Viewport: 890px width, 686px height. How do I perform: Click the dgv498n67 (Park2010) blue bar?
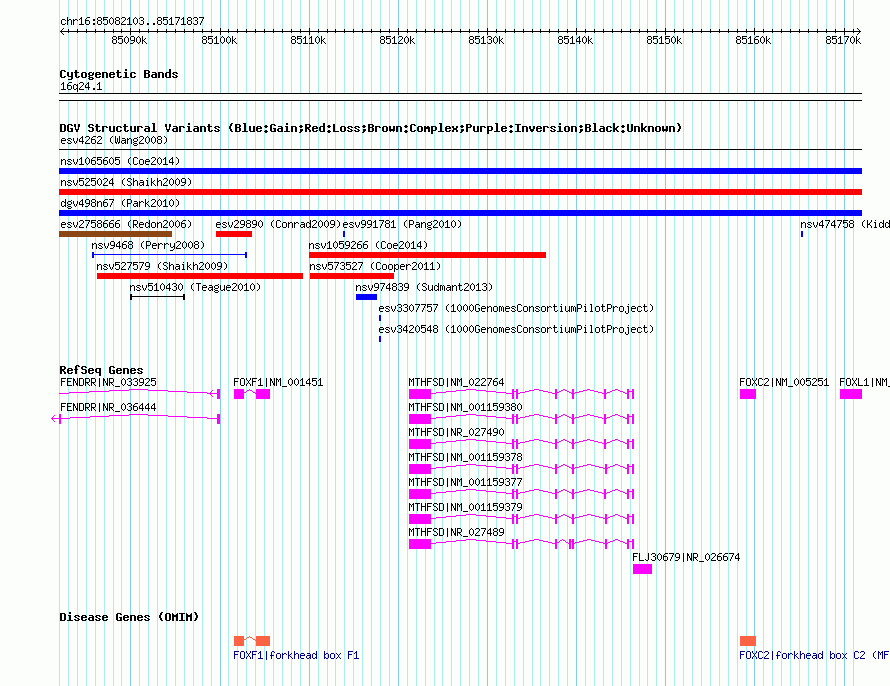click(460, 213)
